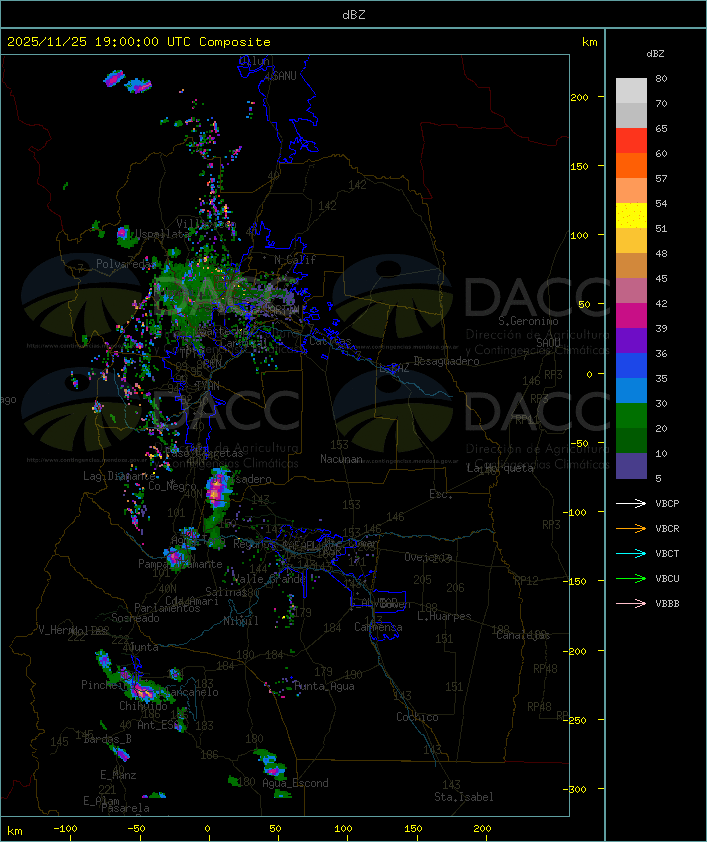Image resolution: width=707 pixels, height=842 pixels.
Task: Click the pink VBBB arrow icon
Action: 631,604
